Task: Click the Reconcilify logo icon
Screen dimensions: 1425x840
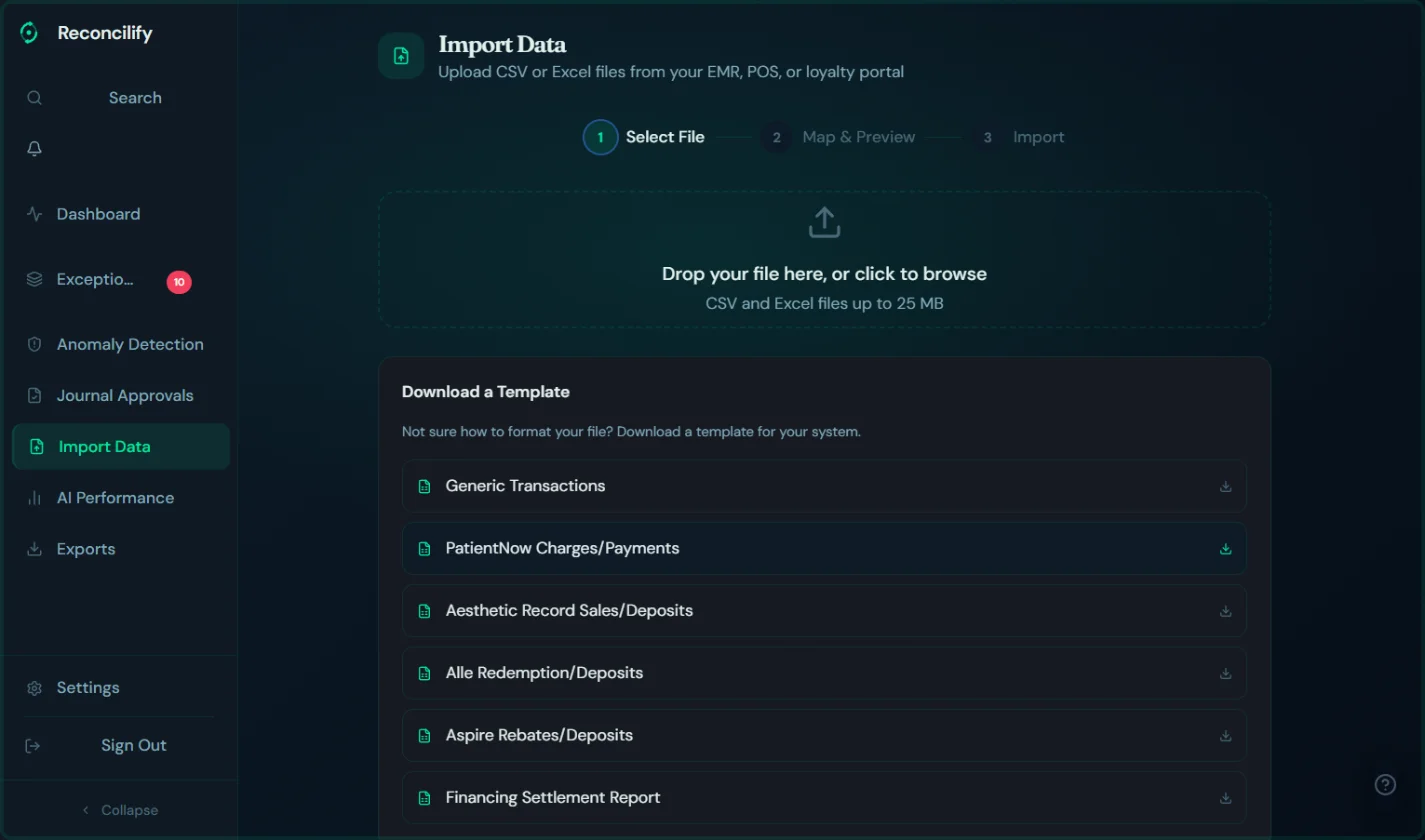Action: point(28,32)
